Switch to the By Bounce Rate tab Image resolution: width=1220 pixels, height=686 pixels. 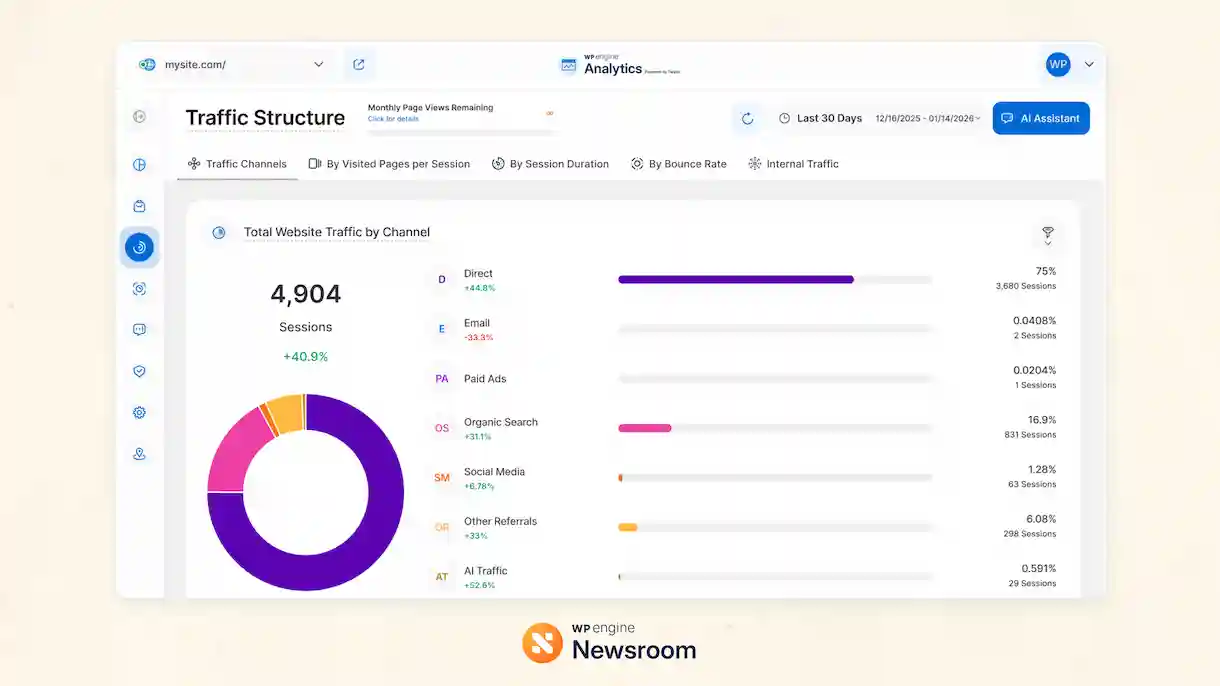pos(679,163)
